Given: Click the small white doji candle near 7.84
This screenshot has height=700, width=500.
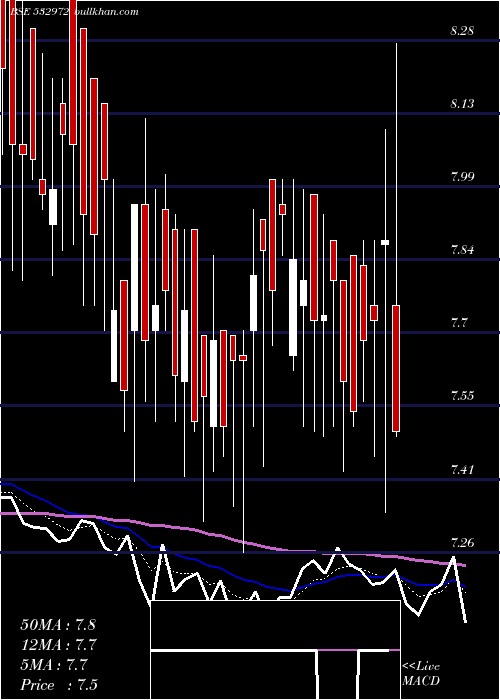Looking at the screenshot, I should tap(385, 242).
